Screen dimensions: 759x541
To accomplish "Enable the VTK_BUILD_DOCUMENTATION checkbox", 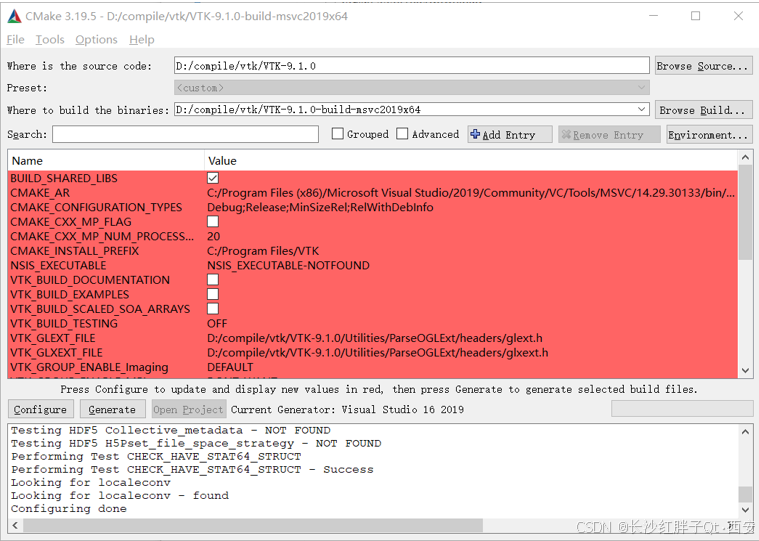I will [x=213, y=280].
